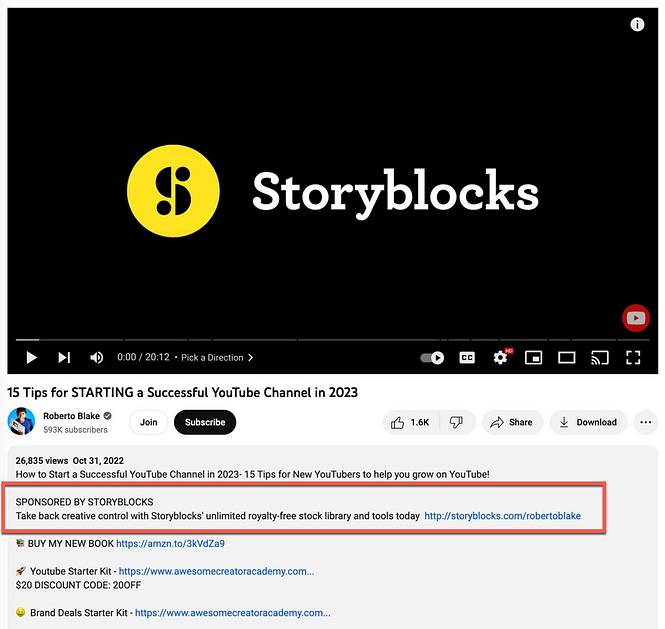The width and height of the screenshot is (665, 629).
Task: Dislike the video
Action: [457, 422]
